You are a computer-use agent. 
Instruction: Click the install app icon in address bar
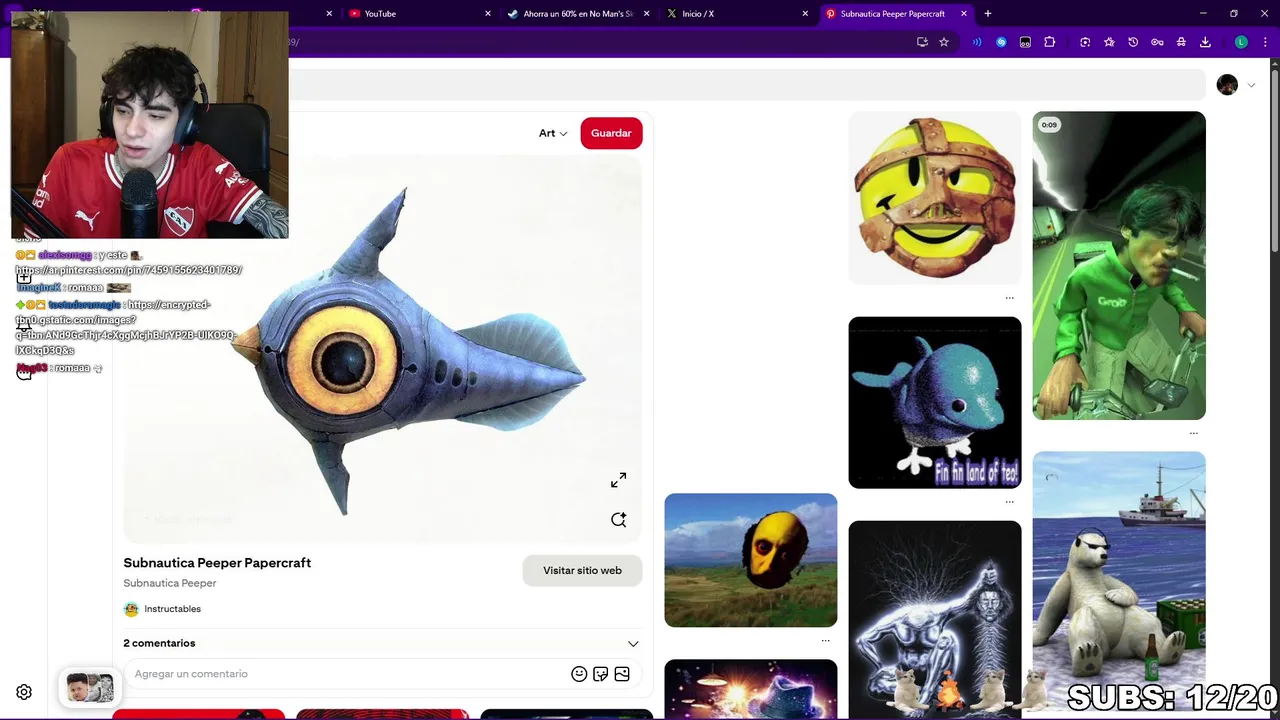click(922, 42)
